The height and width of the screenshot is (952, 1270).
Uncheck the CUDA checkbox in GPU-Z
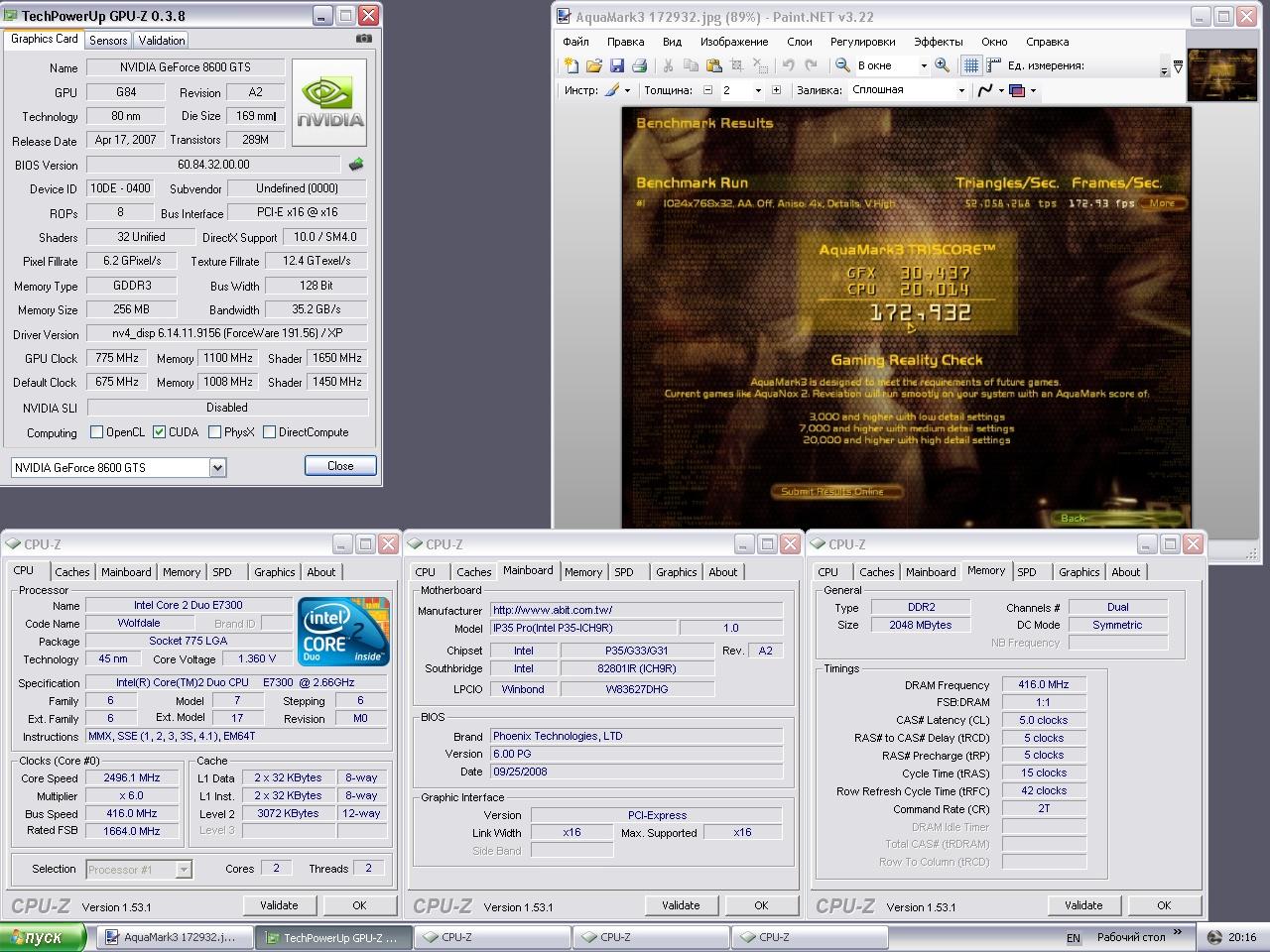(159, 432)
